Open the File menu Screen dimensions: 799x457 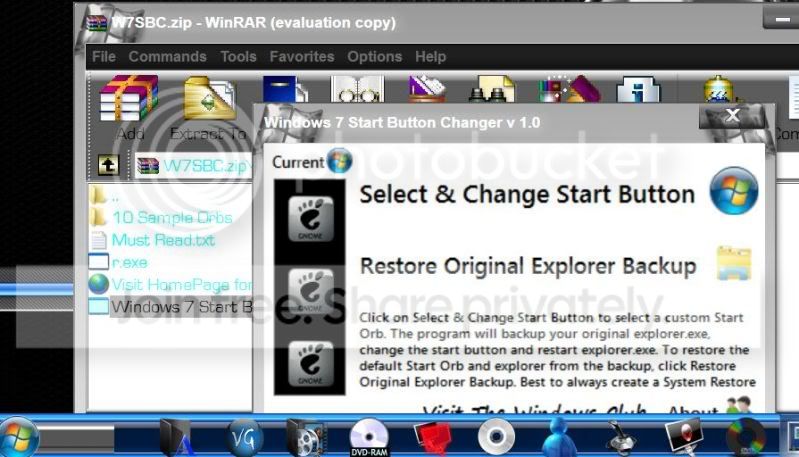pos(103,57)
